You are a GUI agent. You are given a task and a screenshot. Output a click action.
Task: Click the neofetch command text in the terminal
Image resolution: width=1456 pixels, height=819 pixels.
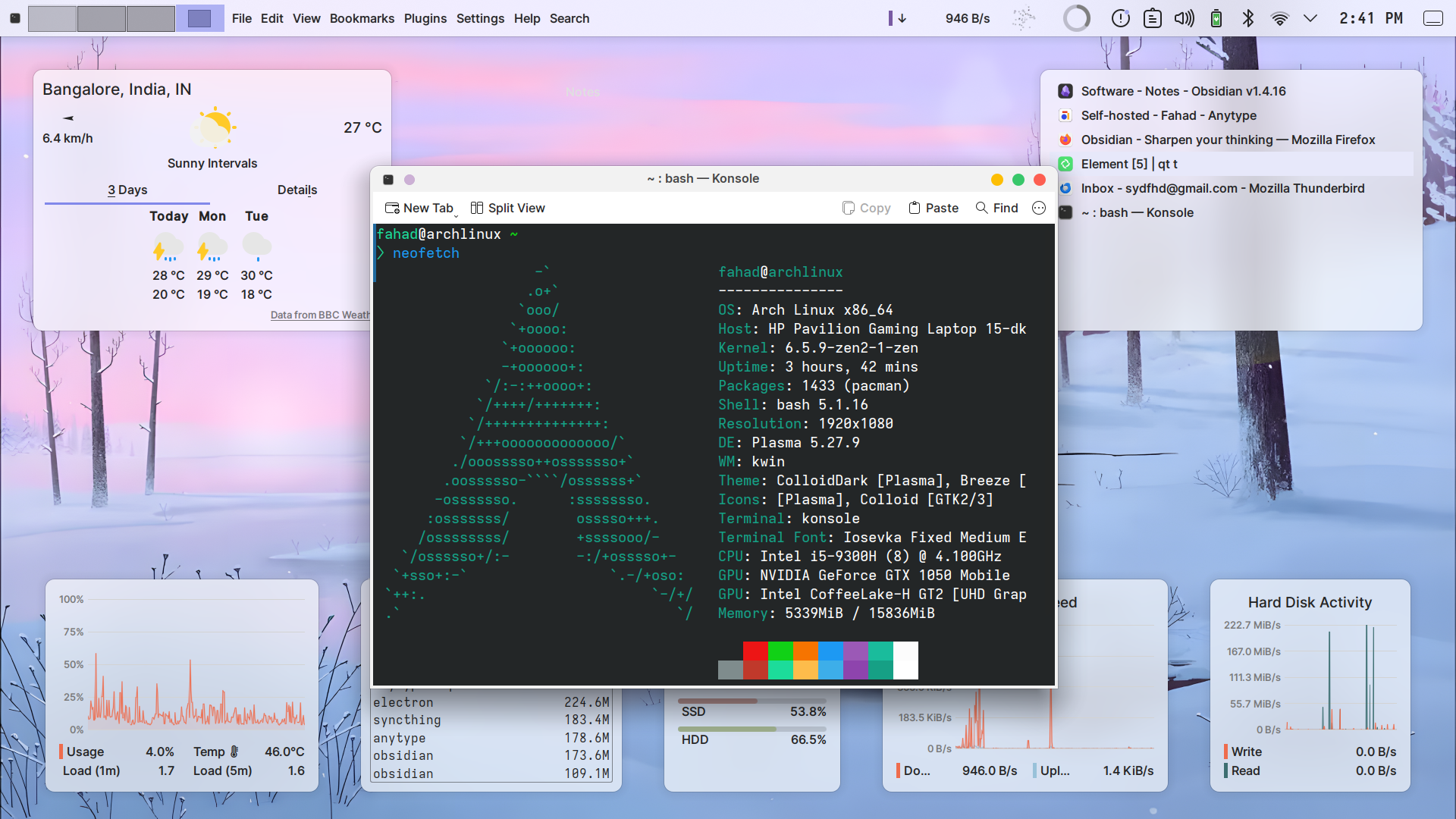[x=425, y=253]
